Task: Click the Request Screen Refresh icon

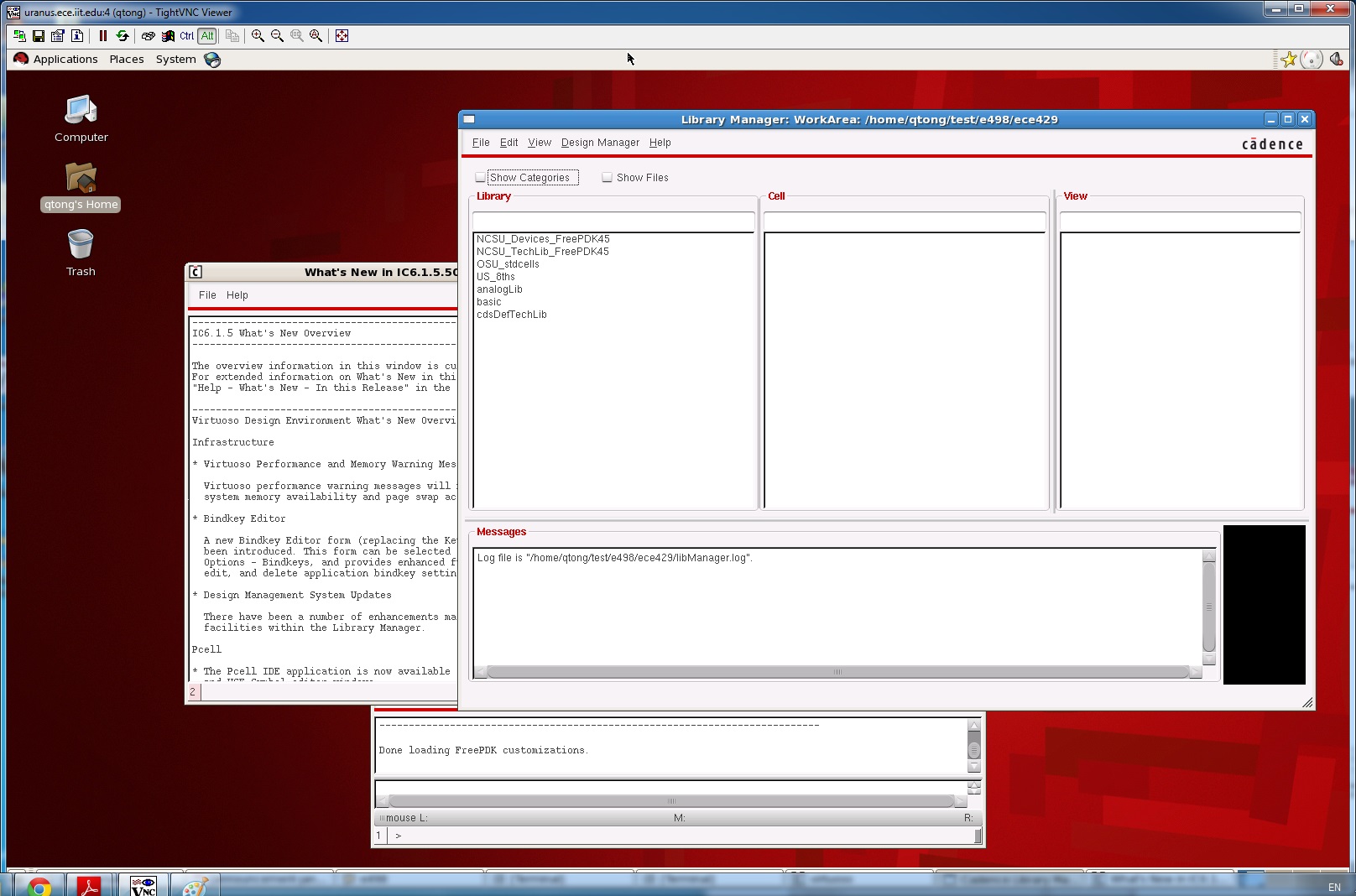Action: (123, 36)
